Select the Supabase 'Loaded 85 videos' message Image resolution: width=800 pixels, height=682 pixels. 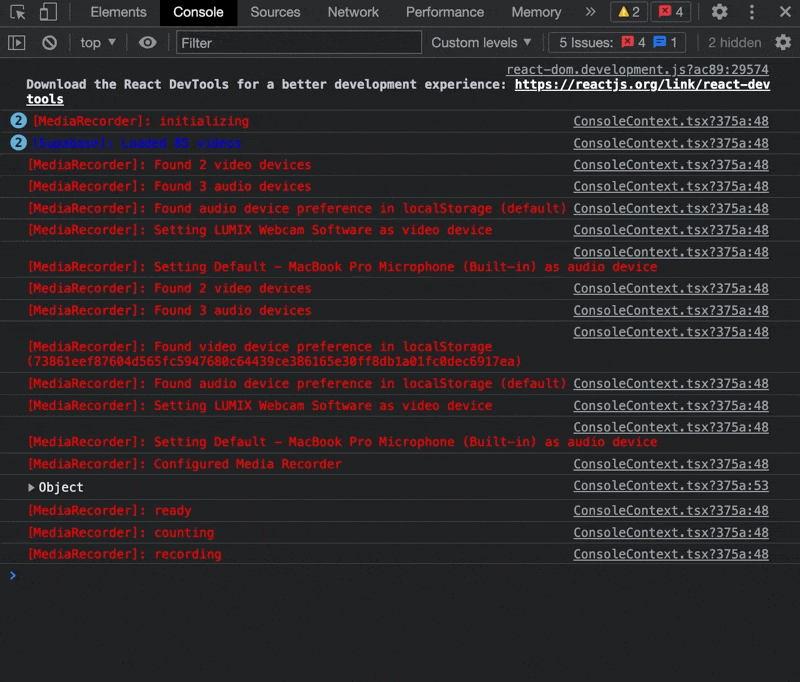tap(137, 143)
